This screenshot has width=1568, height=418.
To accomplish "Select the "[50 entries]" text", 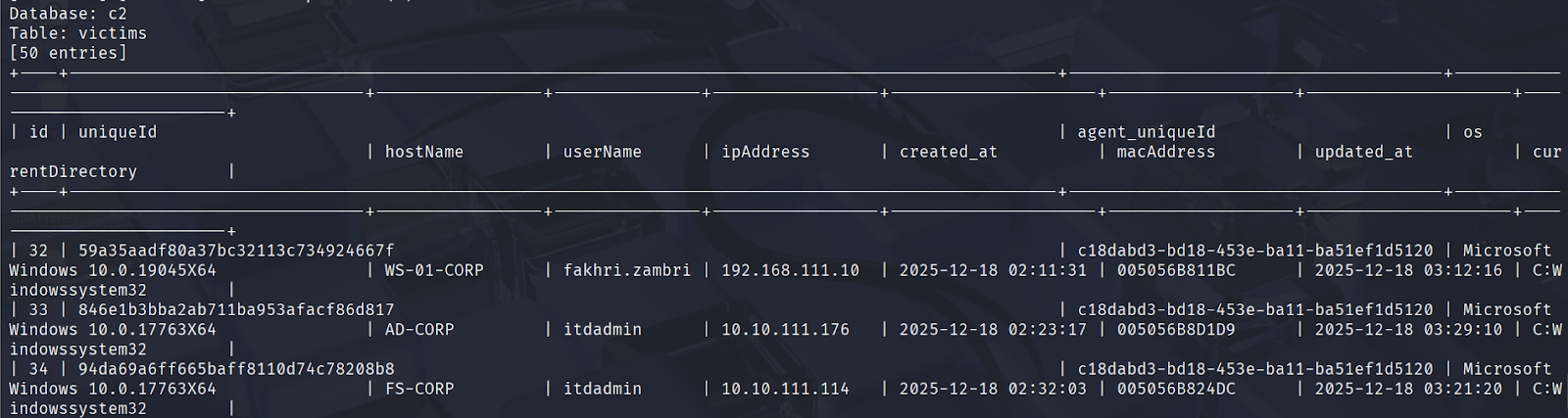I will point(68,53).
